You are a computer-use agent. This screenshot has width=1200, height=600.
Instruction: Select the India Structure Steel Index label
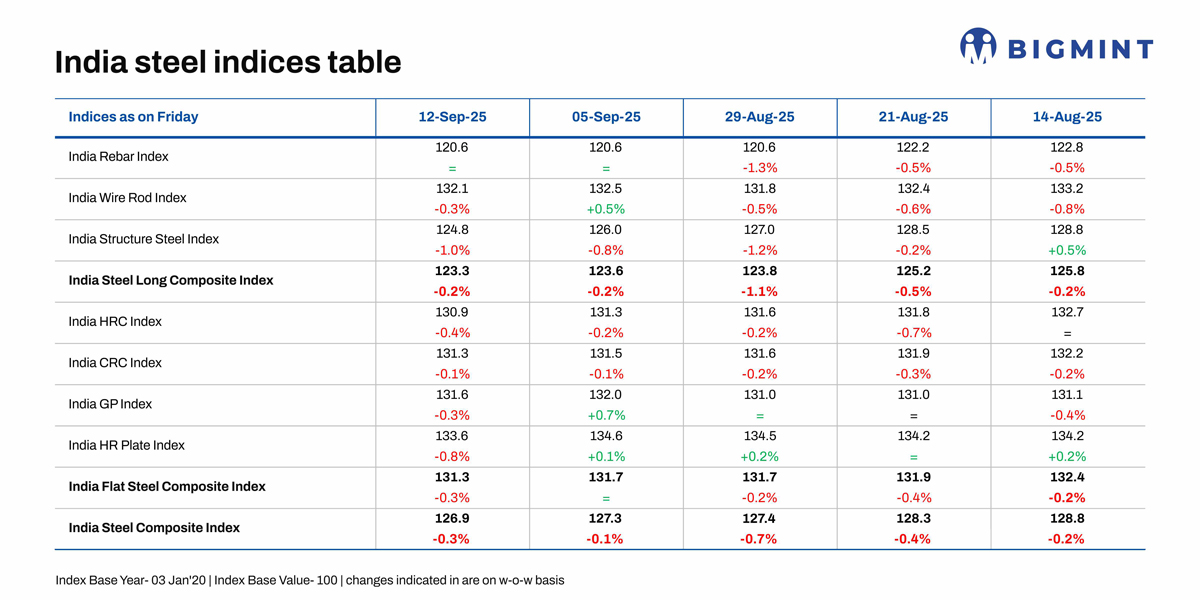point(143,239)
